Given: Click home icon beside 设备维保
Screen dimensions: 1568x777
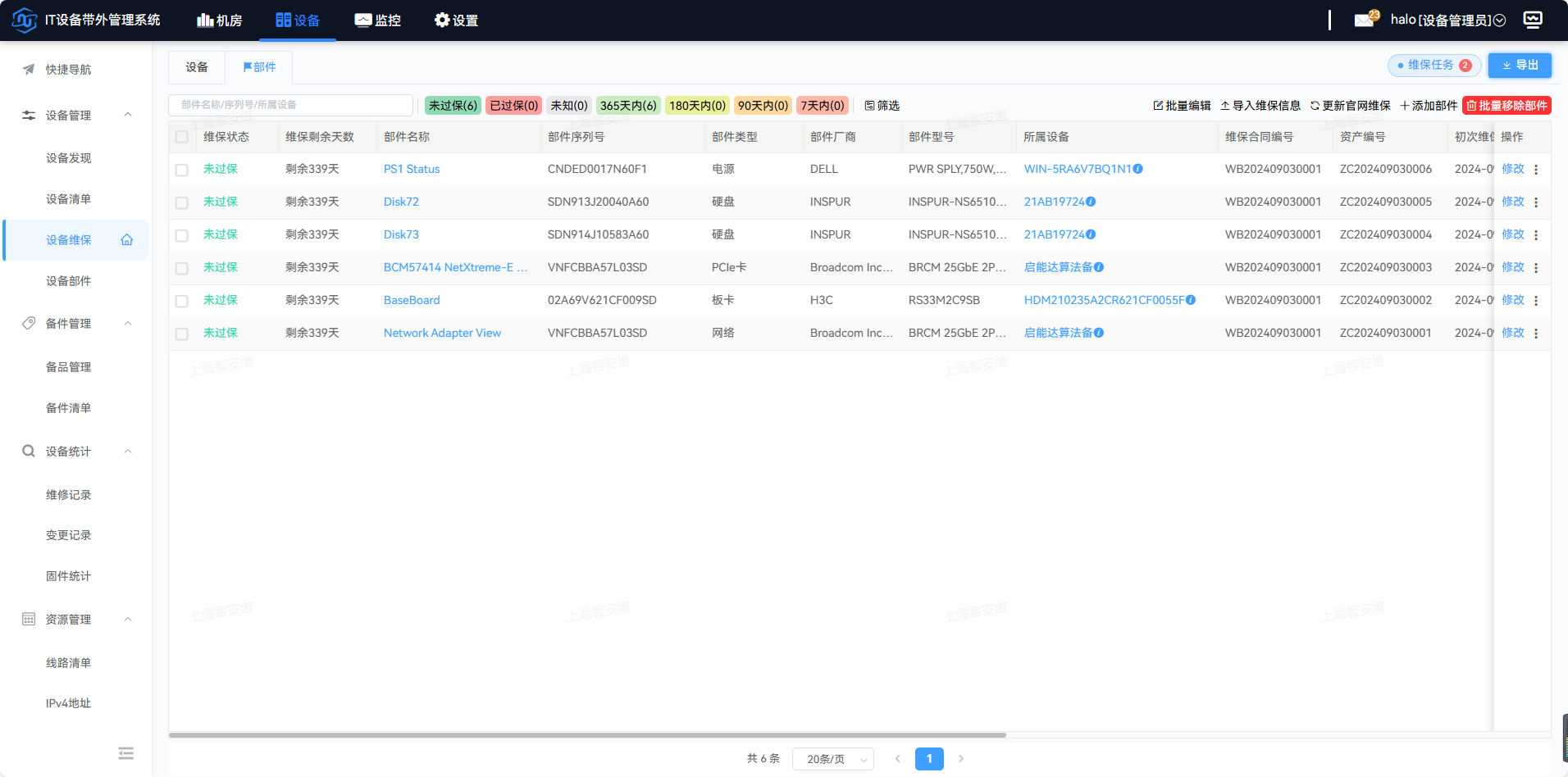Looking at the screenshot, I should (127, 240).
